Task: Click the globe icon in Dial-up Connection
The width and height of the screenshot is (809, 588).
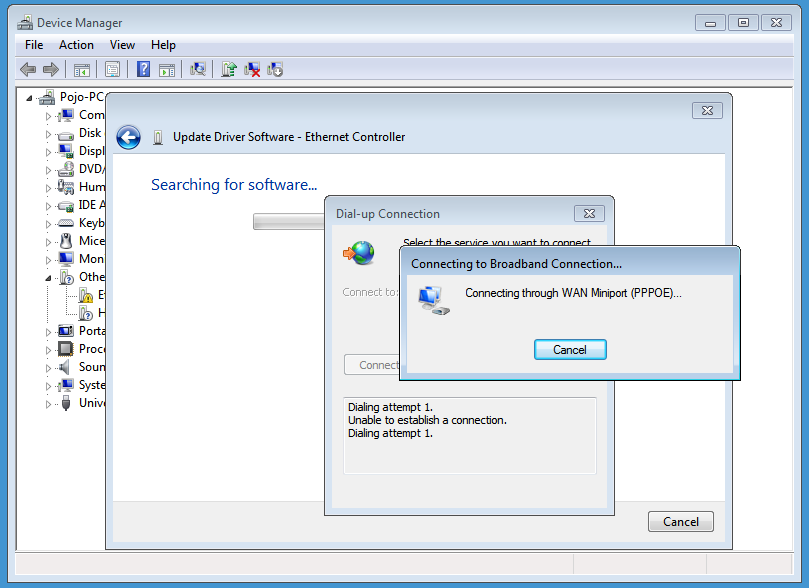Action: [359, 253]
